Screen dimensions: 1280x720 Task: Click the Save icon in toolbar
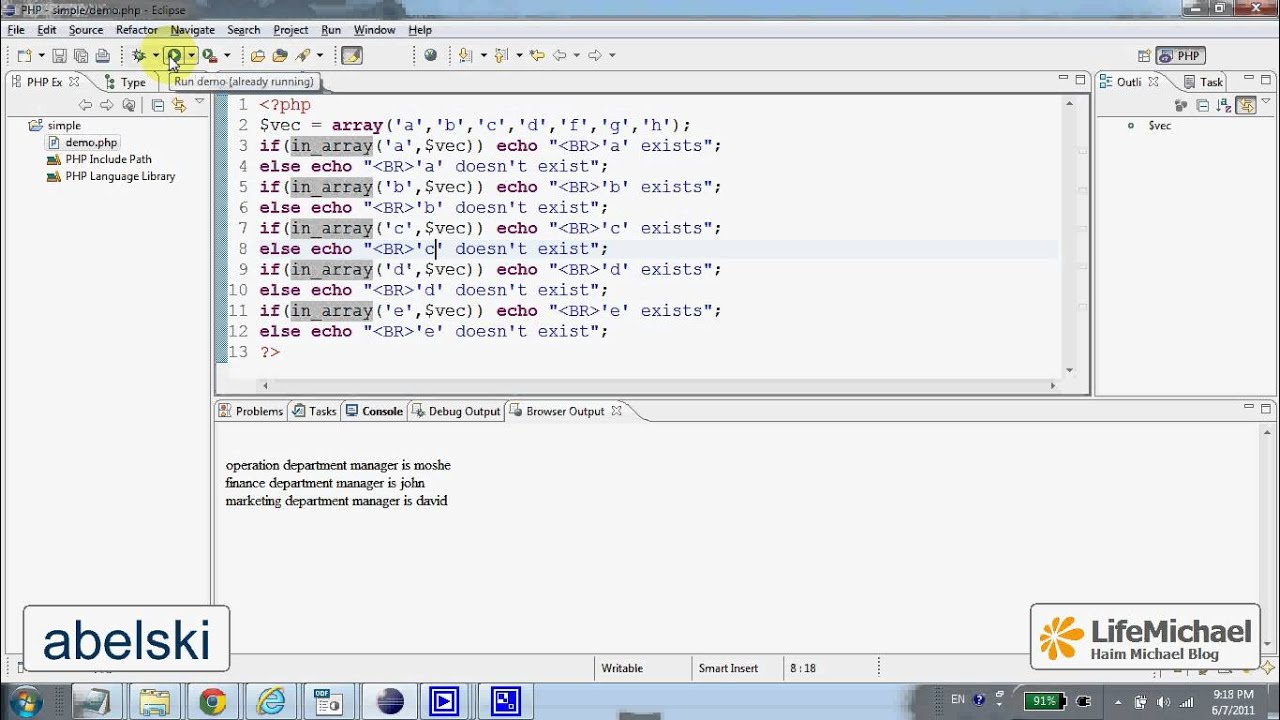pos(59,56)
